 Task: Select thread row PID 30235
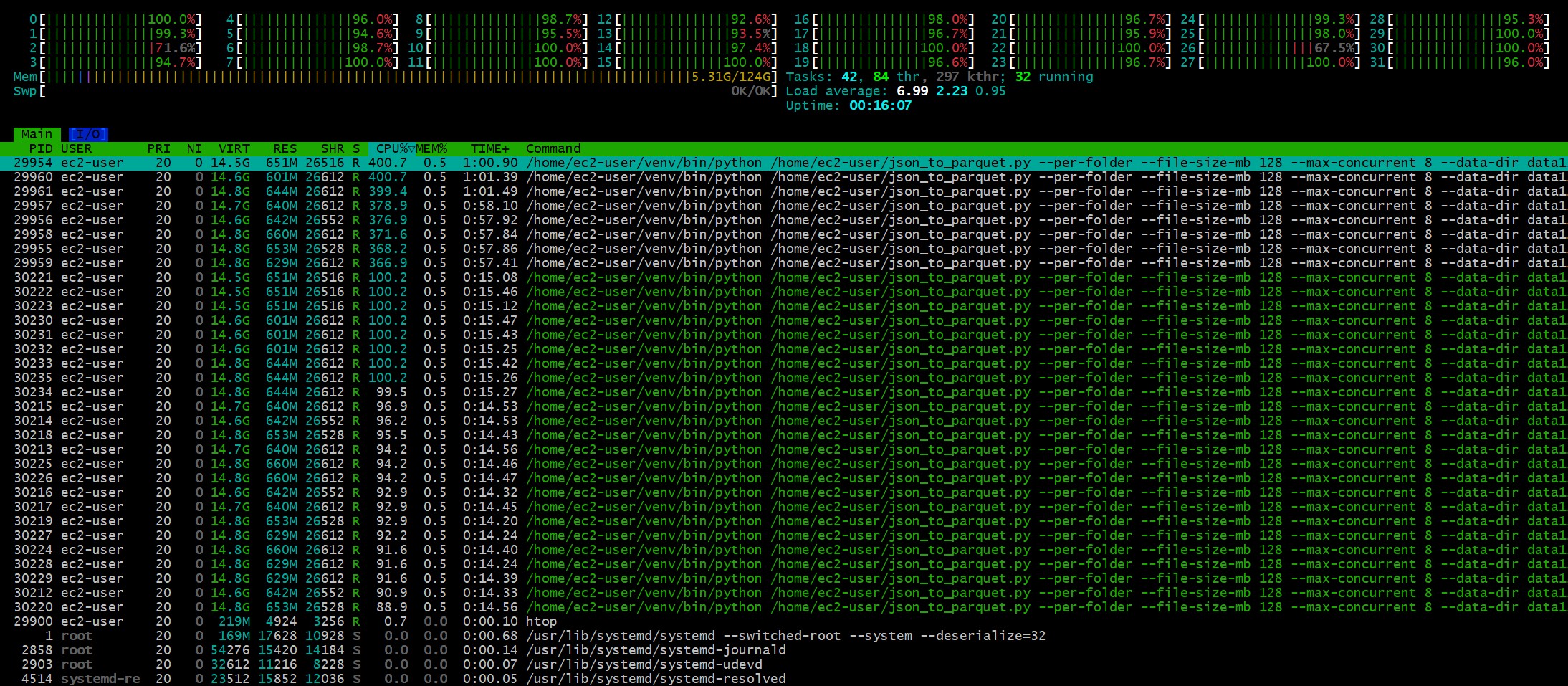pyautogui.click(x=784, y=378)
